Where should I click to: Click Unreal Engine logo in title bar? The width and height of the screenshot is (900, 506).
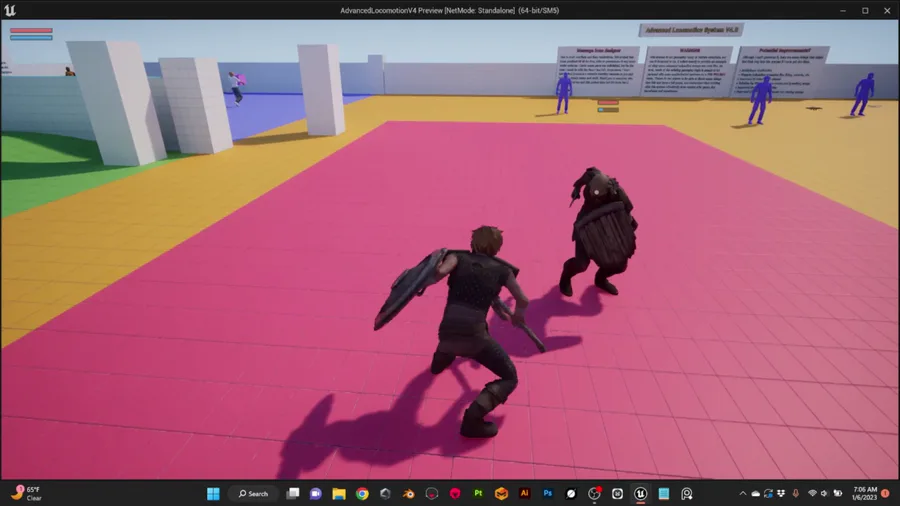(x=10, y=10)
